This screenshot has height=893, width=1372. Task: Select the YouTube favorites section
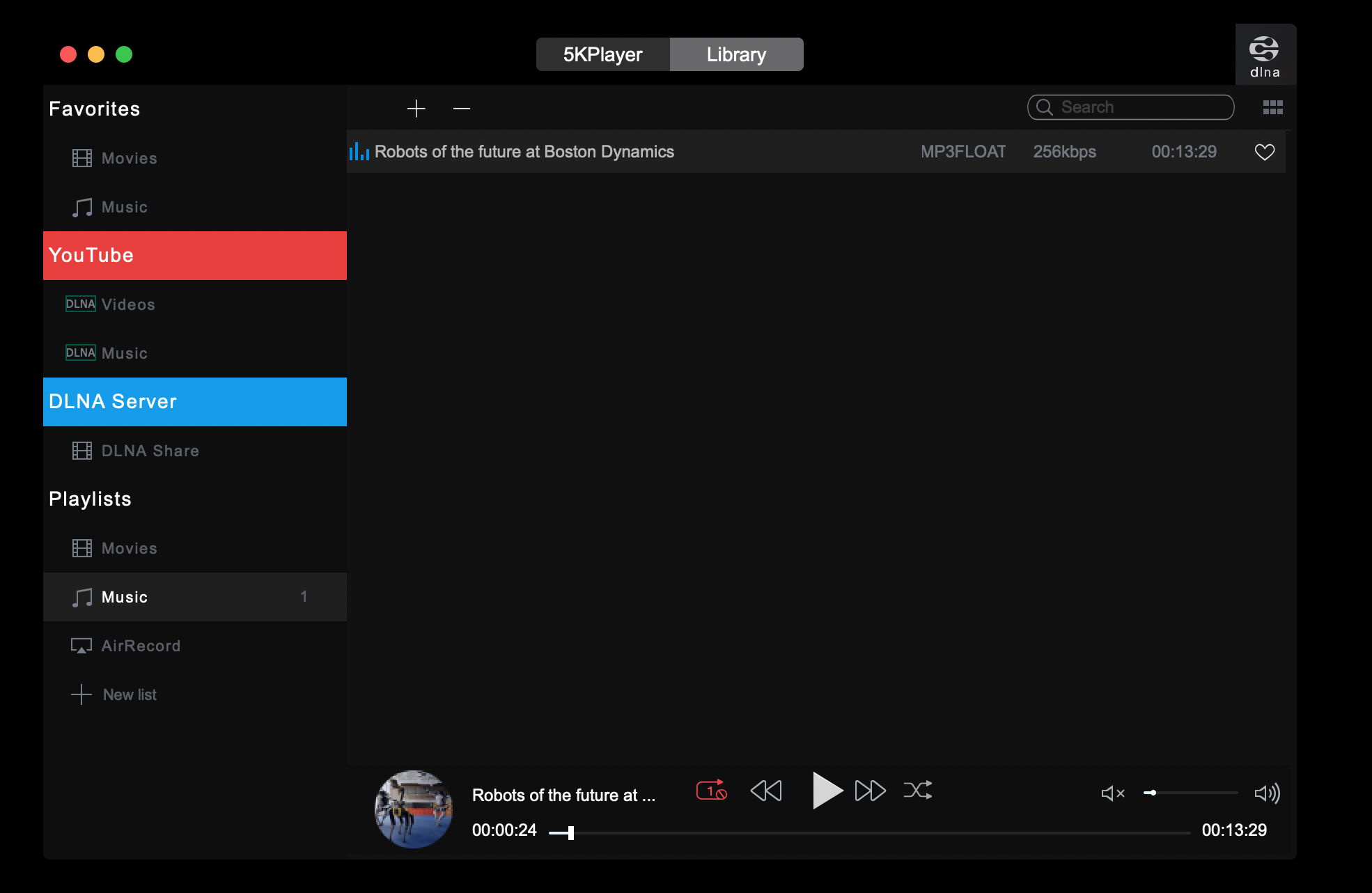[195, 255]
